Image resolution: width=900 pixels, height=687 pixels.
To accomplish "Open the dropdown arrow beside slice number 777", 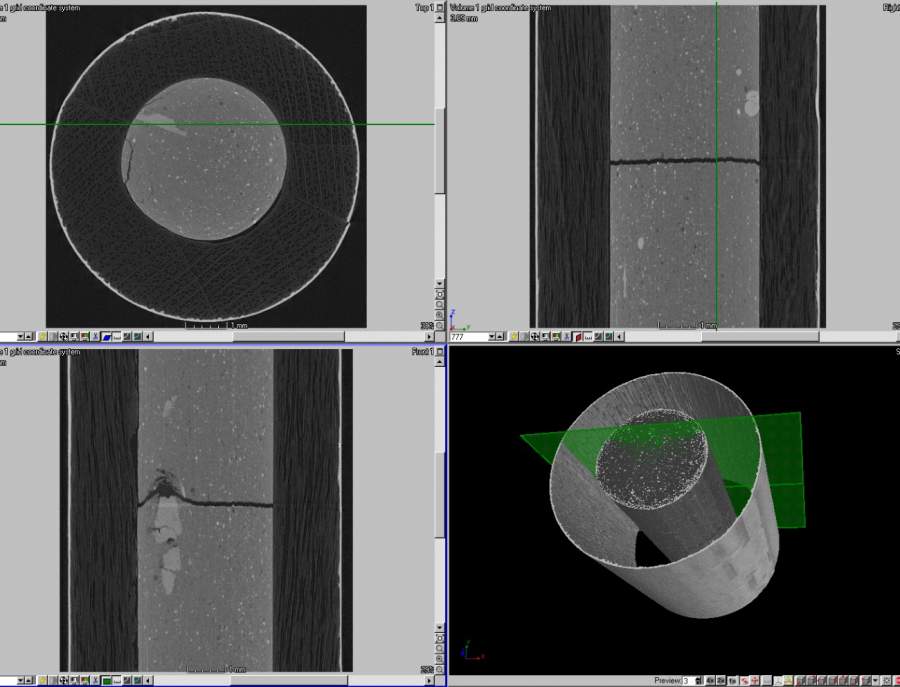I will [493, 337].
